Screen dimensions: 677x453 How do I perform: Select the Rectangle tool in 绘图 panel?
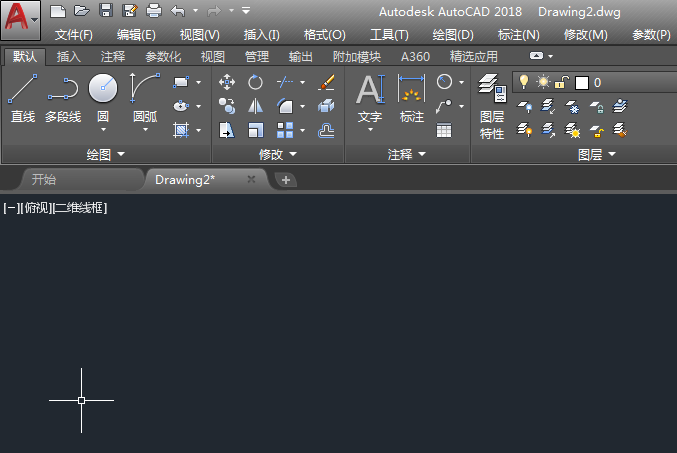click(181, 82)
